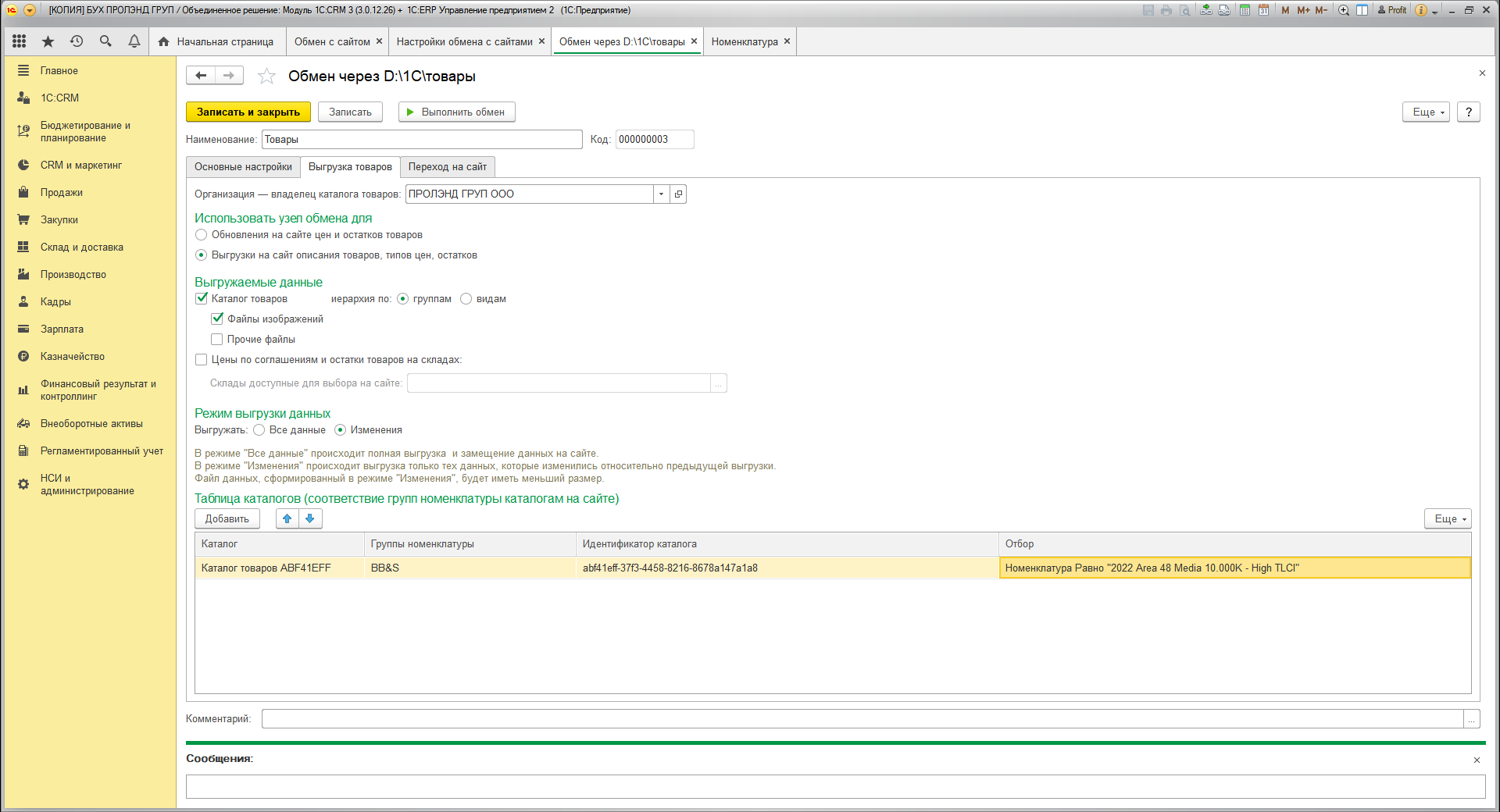Click into the Комментарий input field
The image size is (1500, 812).
pos(861,719)
